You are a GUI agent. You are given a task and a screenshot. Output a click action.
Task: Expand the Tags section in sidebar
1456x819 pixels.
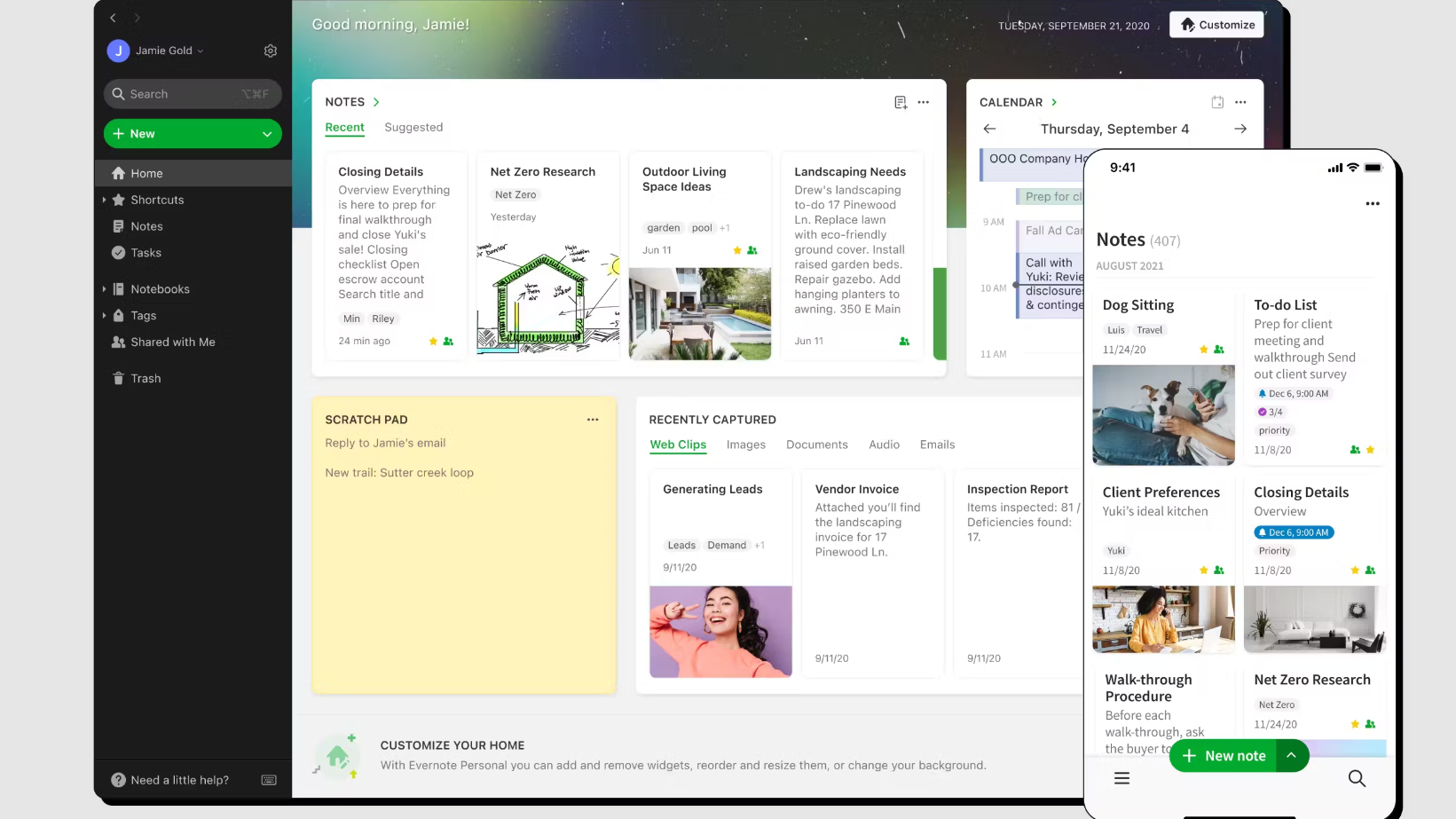click(105, 316)
